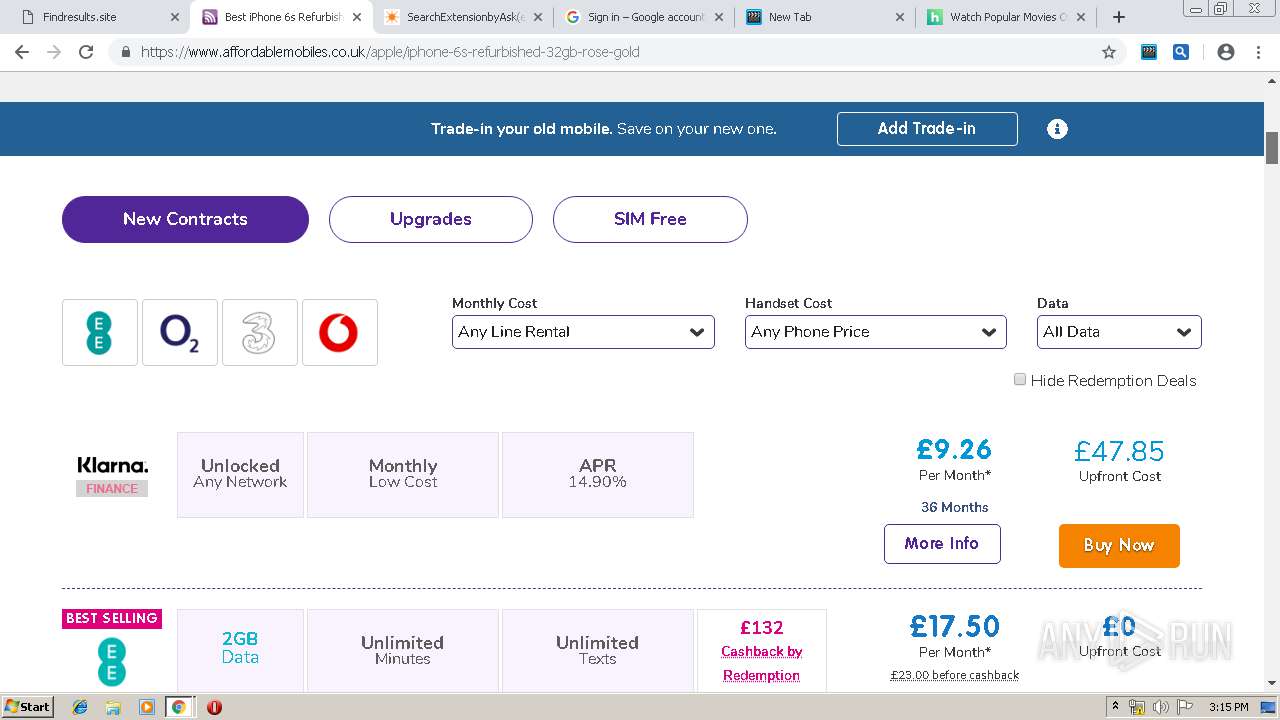Bookmark this page with the star icon
This screenshot has height=720, width=1280.
click(x=1109, y=52)
